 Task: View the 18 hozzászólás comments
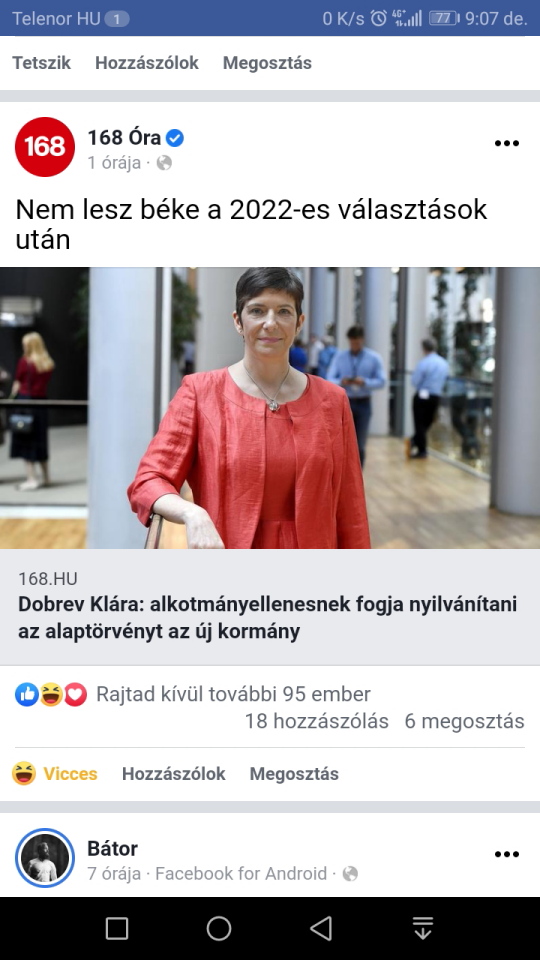pyautogui.click(x=317, y=721)
